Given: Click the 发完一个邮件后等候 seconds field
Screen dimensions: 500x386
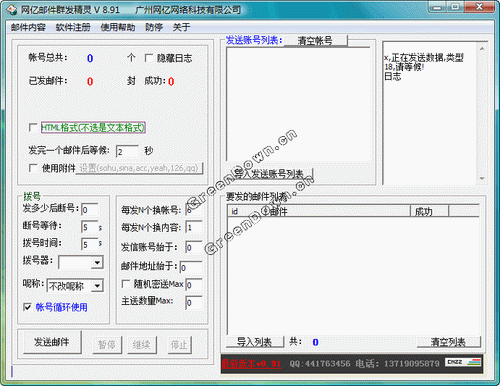Looking at the screenshot, I should coord(127,151).
